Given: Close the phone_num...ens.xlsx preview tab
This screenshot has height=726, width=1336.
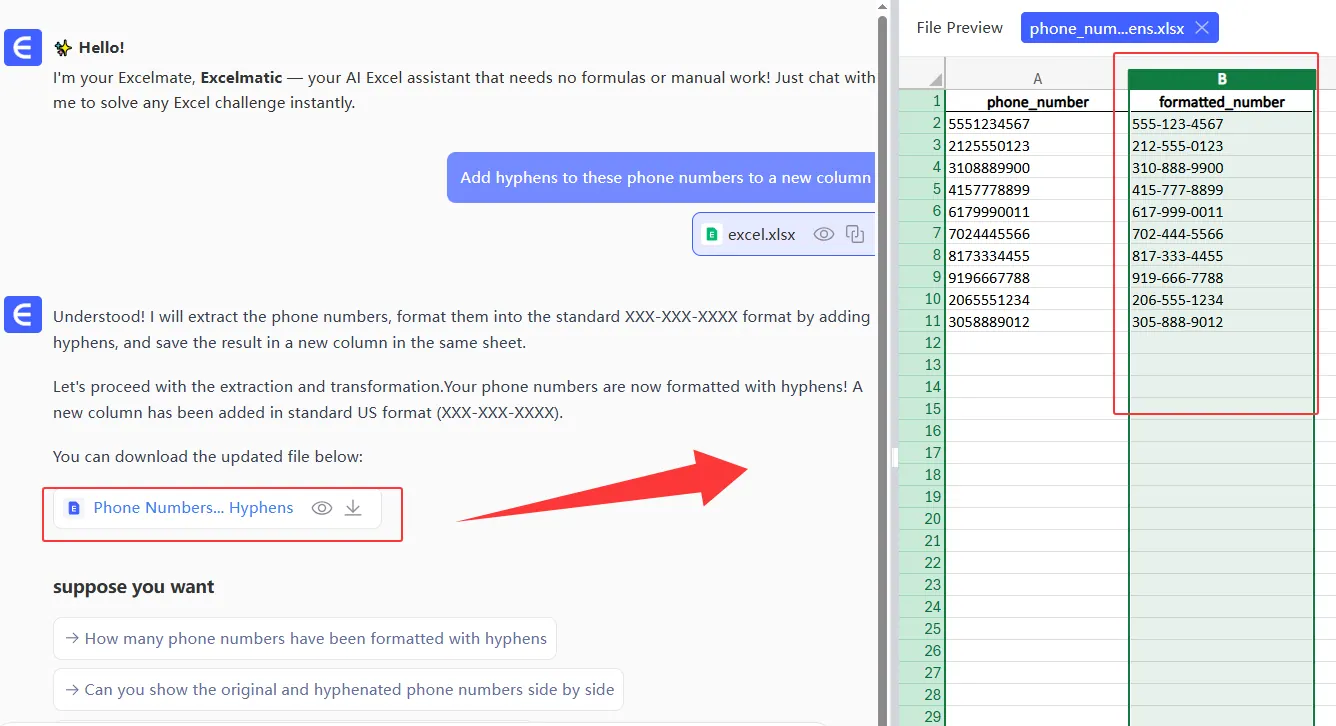Looking at the screenshot, I should coord(1202,28).
